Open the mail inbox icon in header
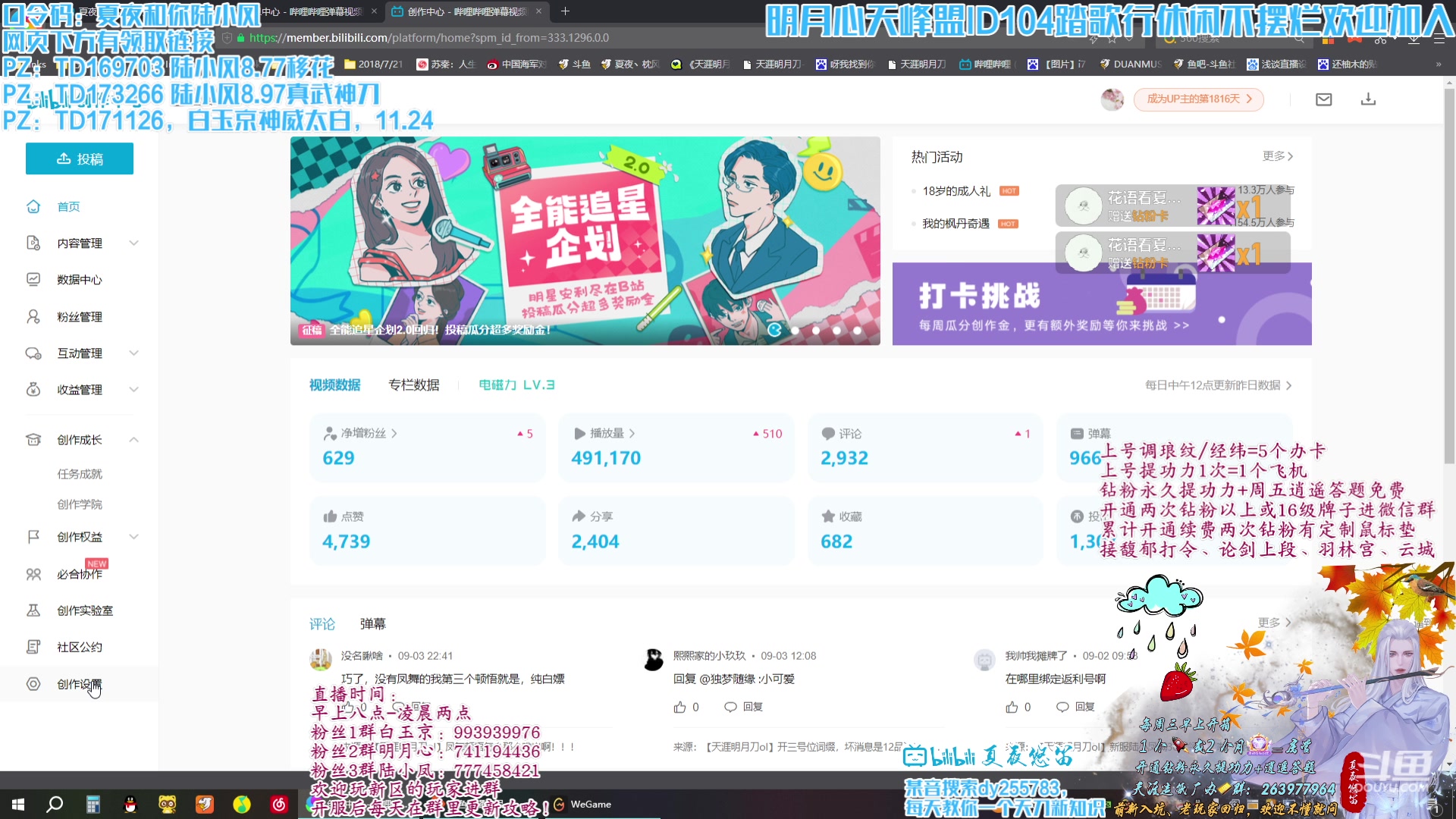Viewport: 1456px width, 819px height. tap(1323, 99)
